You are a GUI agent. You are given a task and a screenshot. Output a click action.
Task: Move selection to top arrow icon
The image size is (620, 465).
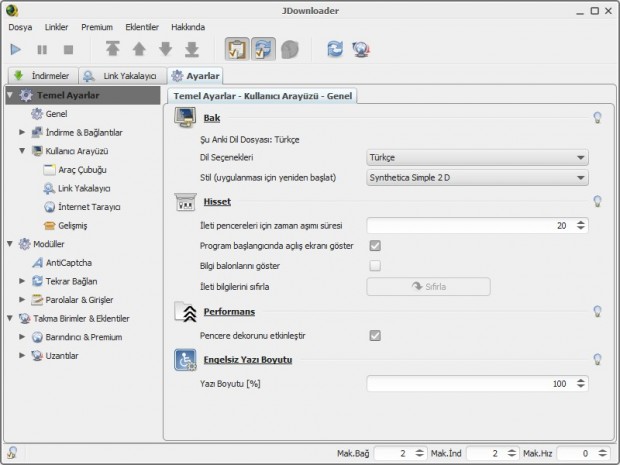pos(113,49)
